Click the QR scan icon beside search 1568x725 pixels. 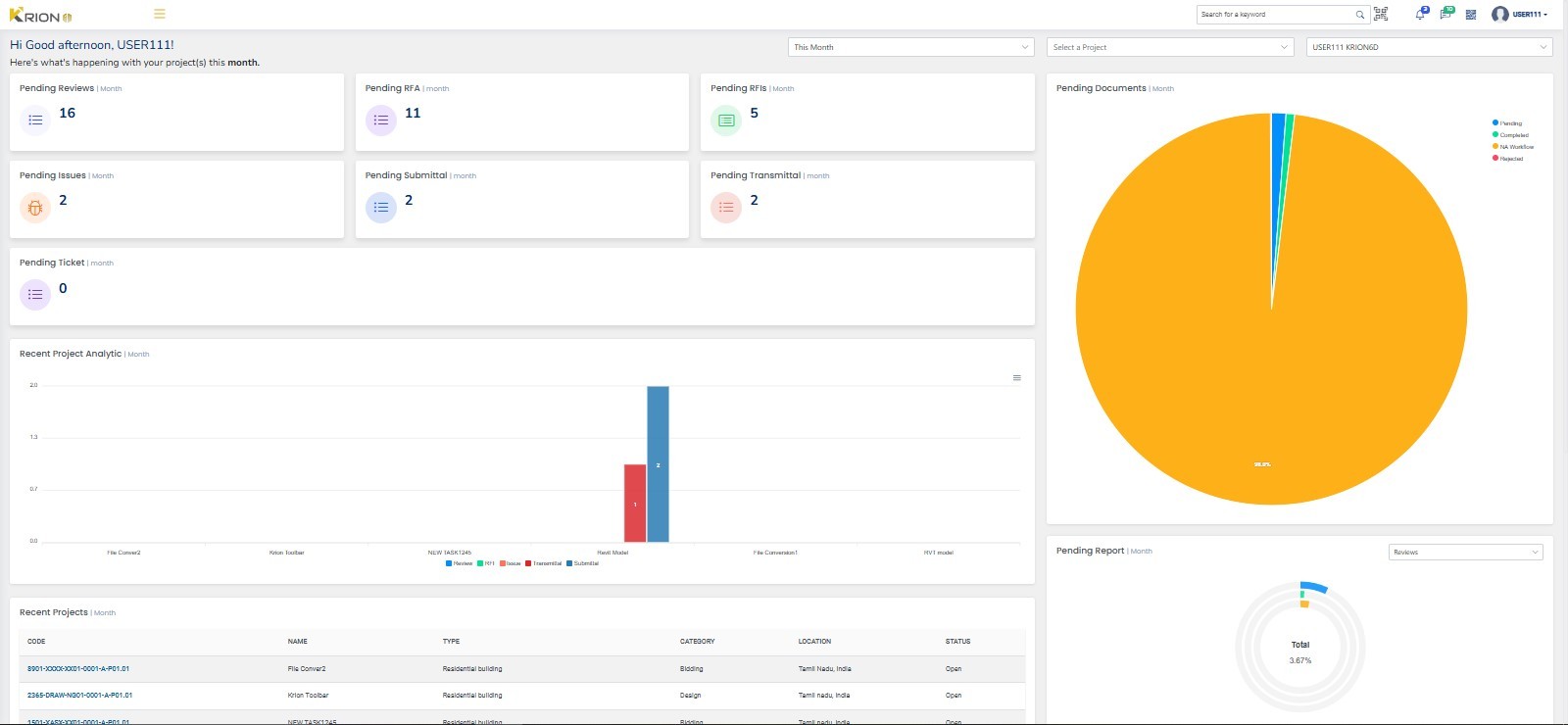click(x=1381, y=14)
